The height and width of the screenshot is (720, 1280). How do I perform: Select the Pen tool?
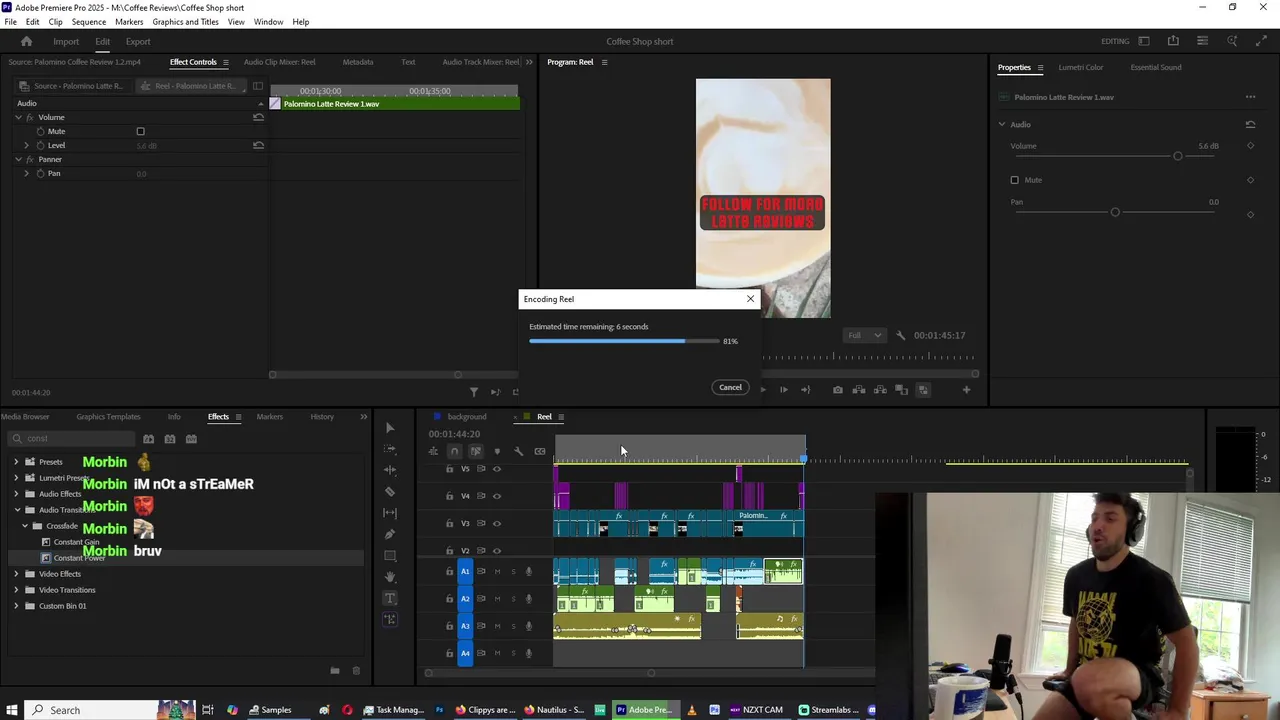pyautogui.click(x=390, y=534)
